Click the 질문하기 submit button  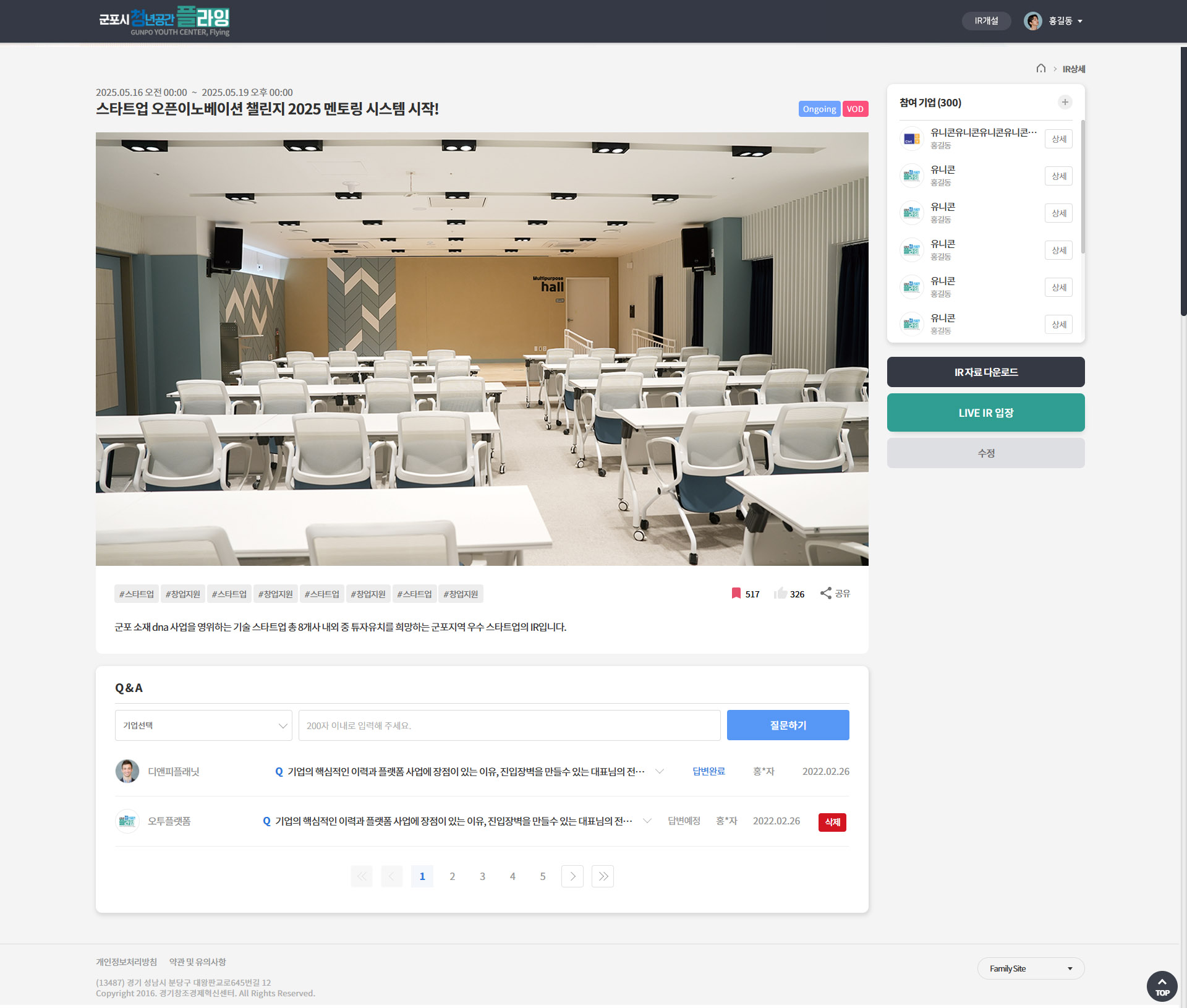click(788, 725)
